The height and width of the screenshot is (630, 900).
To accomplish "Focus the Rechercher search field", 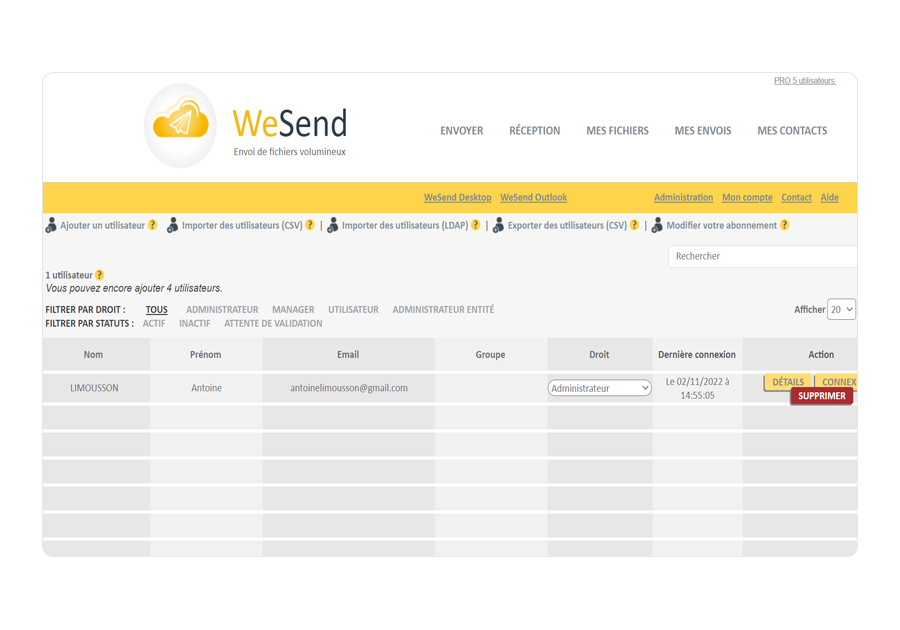I will click(x=762, y=256).
